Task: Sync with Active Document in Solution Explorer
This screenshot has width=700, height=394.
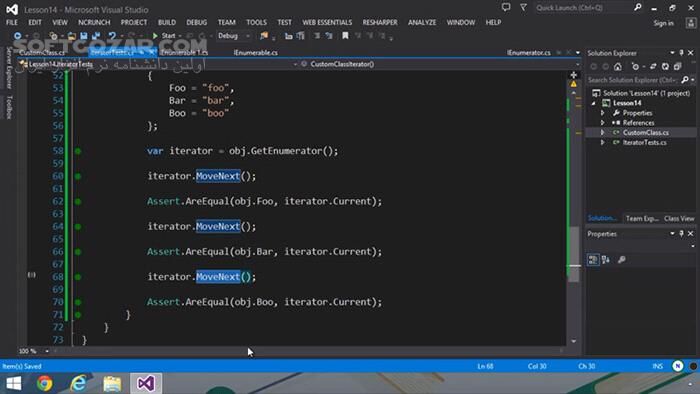Action: tap(653, 67)
